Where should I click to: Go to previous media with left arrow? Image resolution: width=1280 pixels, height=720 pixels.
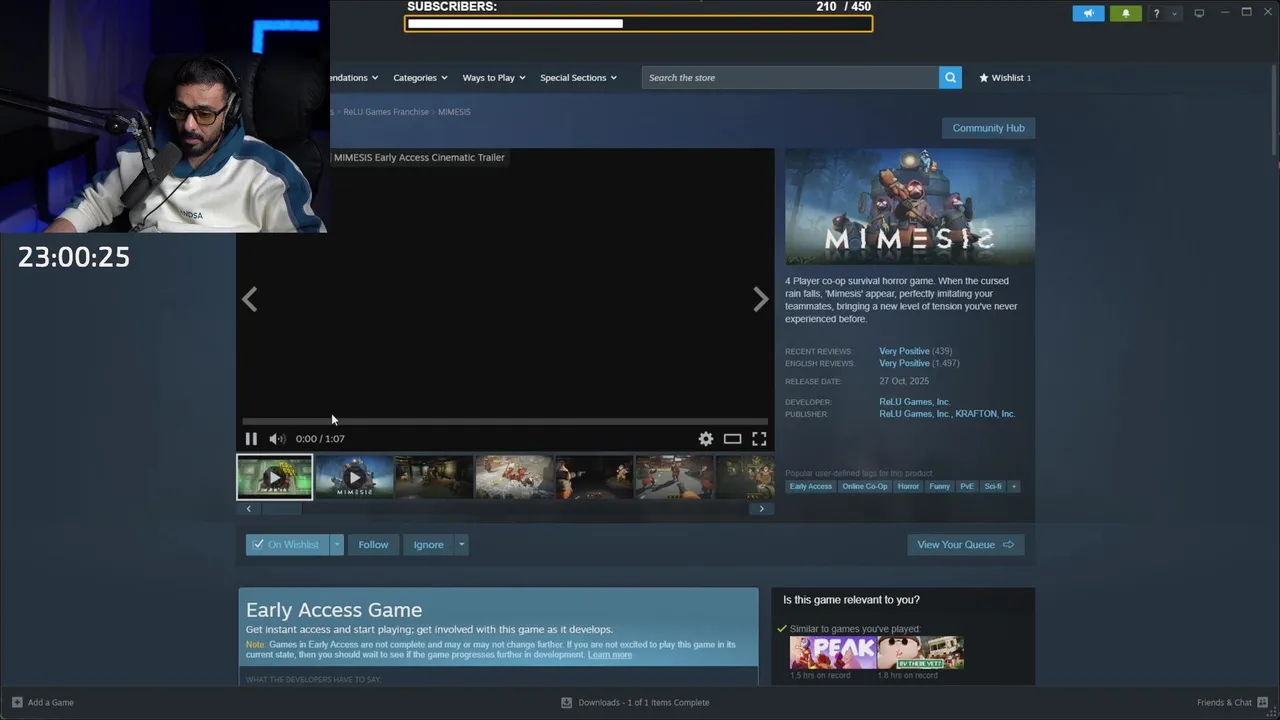point(249,299)
